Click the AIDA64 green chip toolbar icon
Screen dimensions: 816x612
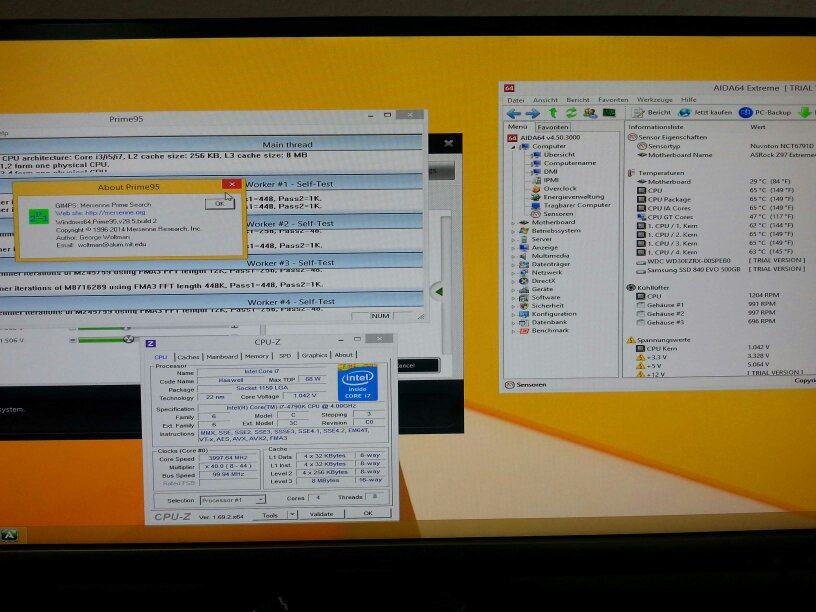click(x=609, y=112)
